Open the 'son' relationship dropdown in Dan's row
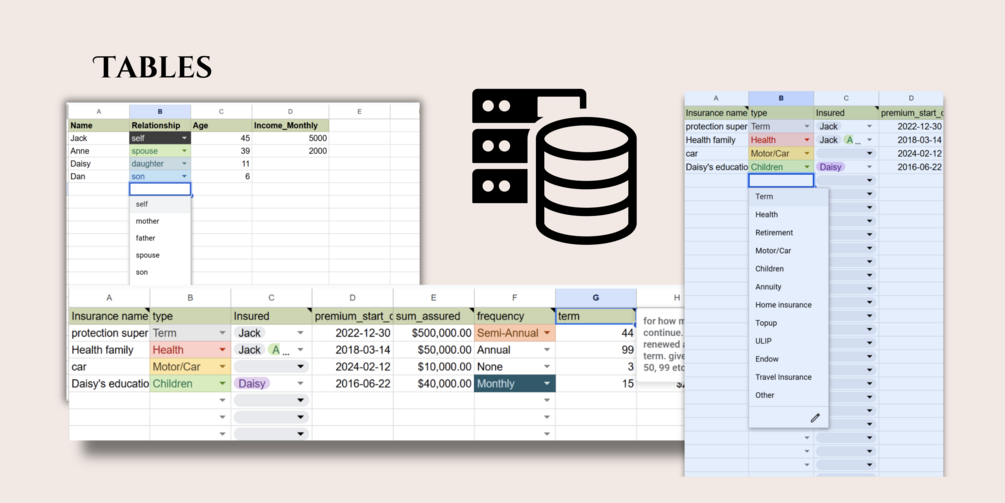 pyautogui.click(x=185, y=176)
